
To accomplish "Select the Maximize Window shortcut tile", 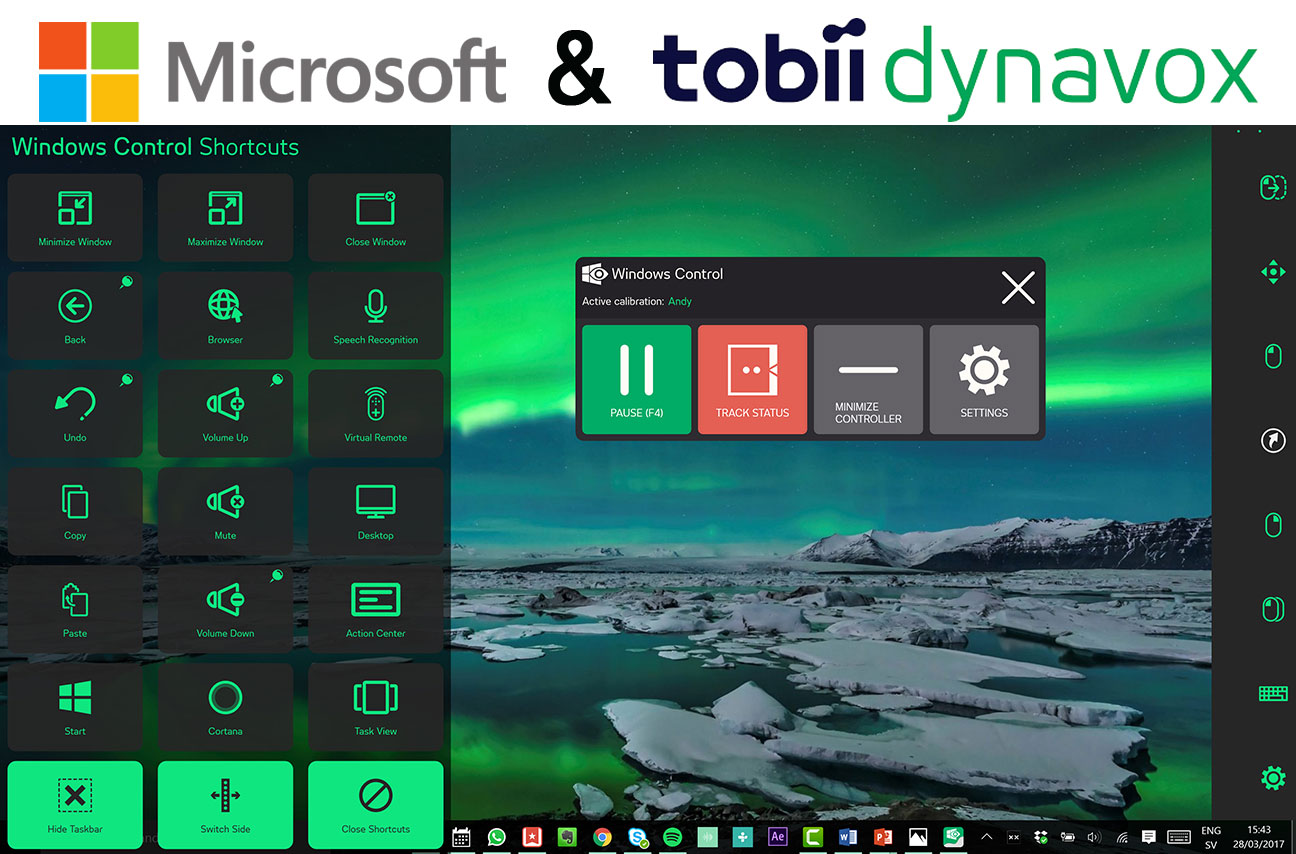I will tap(225, 218).
